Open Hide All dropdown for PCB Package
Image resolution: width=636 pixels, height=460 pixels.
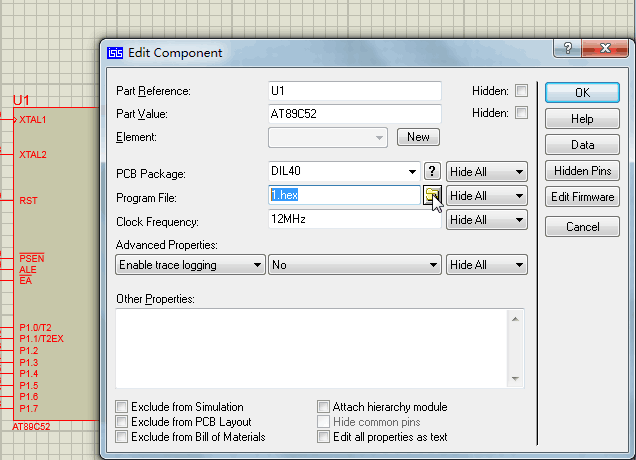coord(487,172)
